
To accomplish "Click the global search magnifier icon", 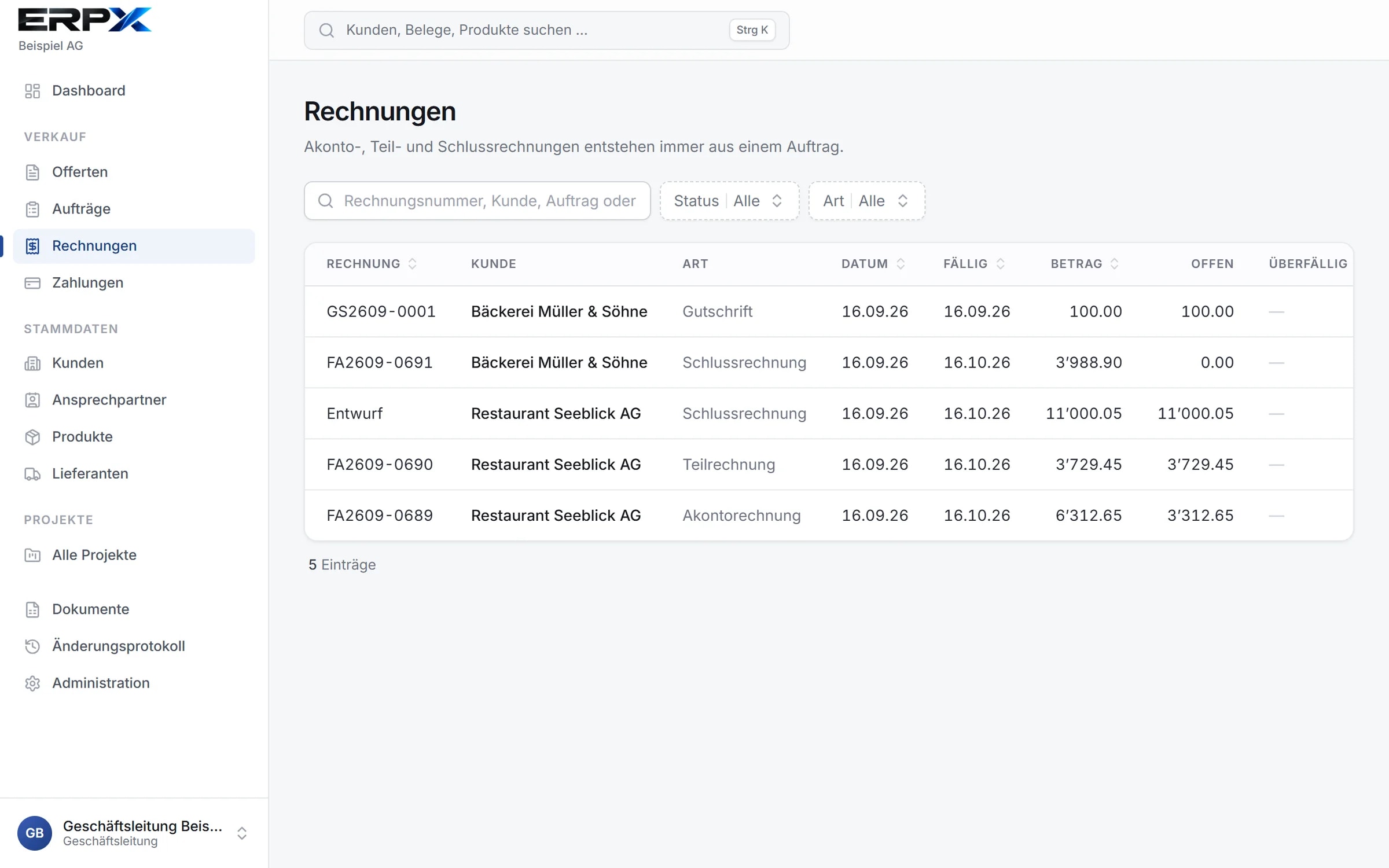I will pos(326,30).
